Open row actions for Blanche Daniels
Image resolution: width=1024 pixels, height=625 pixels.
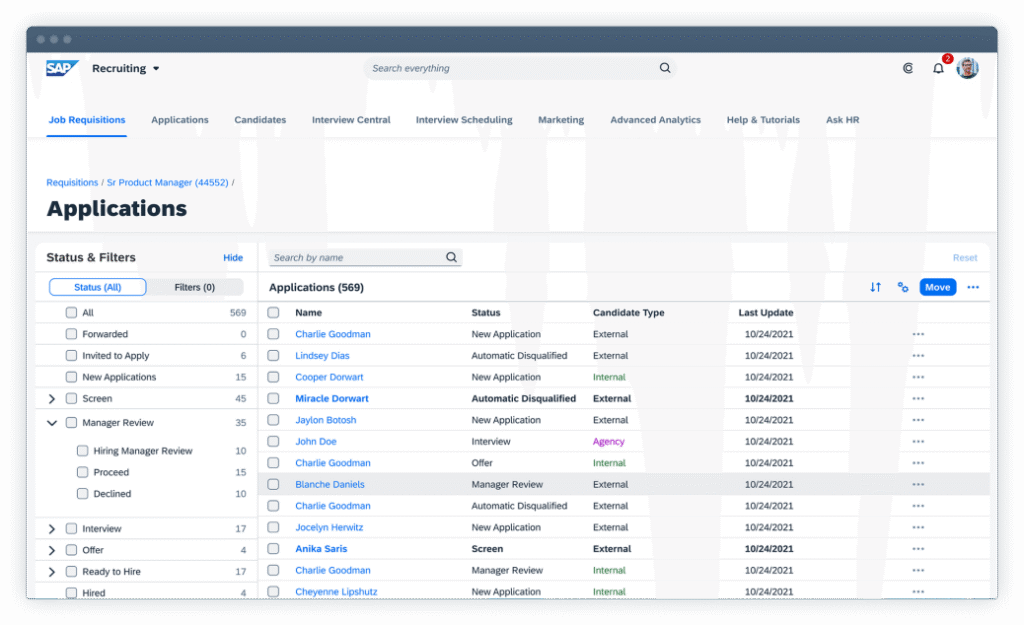click(918, 485)
